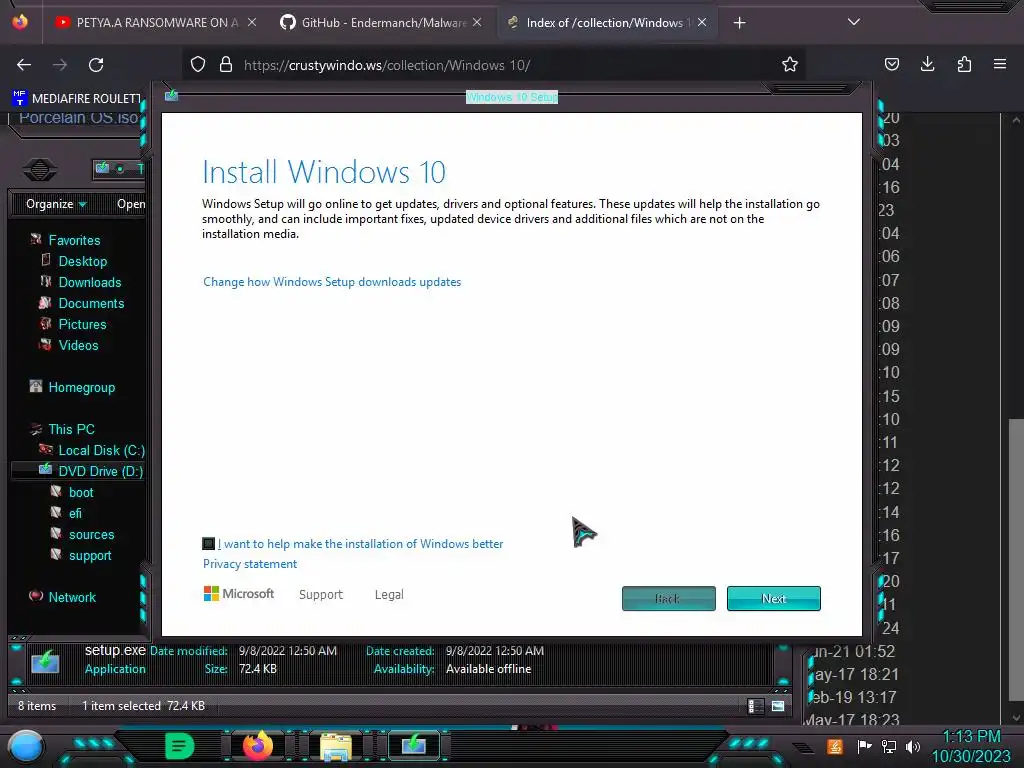Switch Explorer to details view icon
The width and height of the screenshot is (1024, 768).
756,706
